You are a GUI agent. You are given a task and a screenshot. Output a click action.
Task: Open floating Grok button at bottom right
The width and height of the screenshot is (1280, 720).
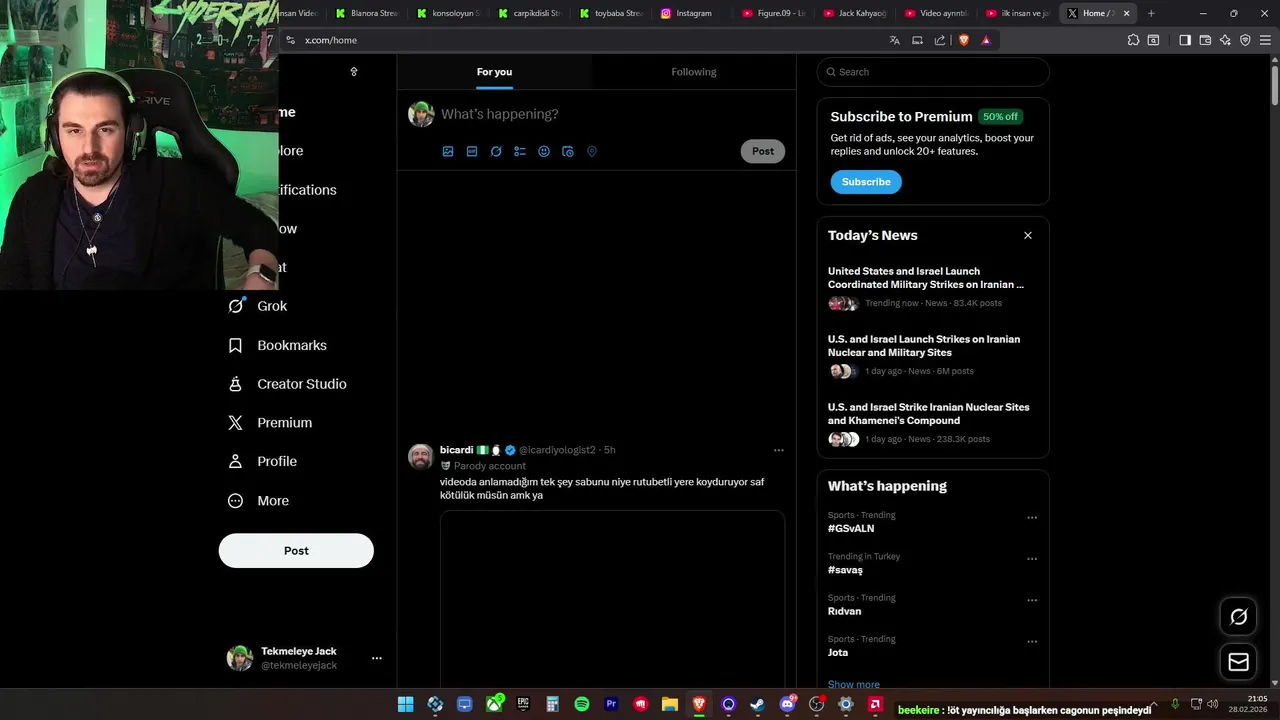point(1238,617)
